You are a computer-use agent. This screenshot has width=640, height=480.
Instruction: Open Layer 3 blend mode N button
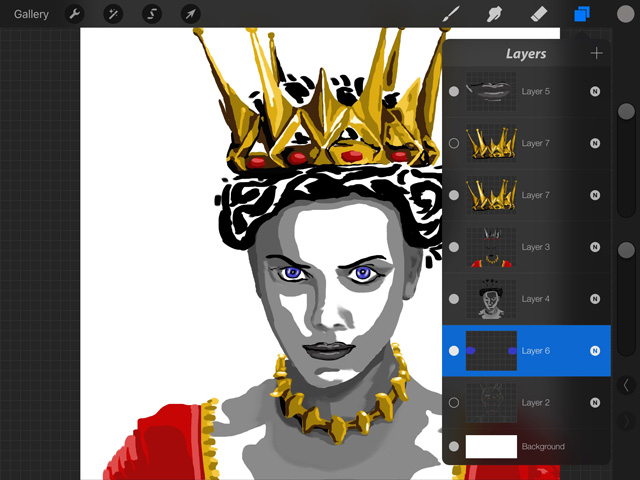[595, 247]
